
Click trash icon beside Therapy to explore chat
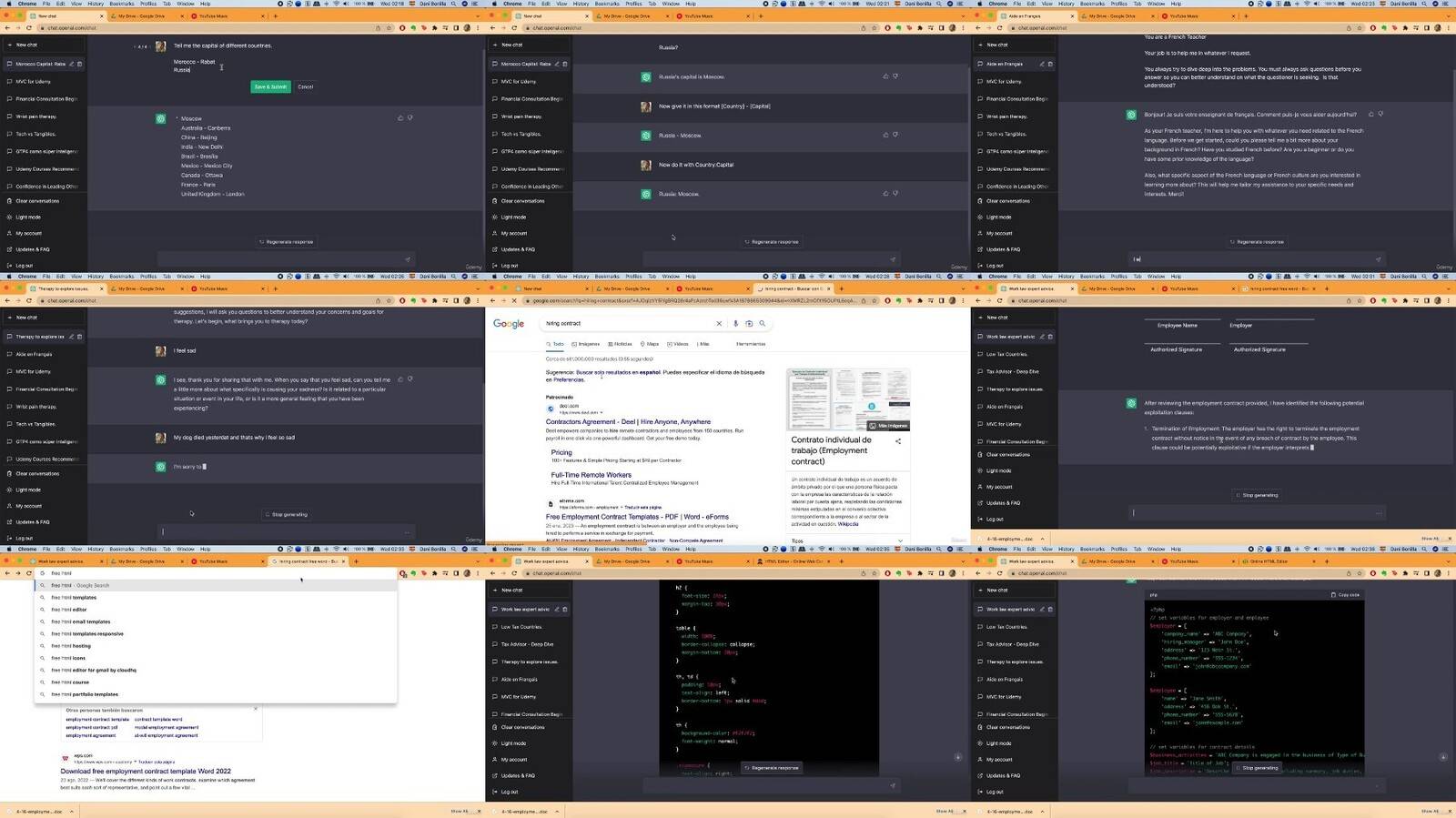tap(79, 337)
